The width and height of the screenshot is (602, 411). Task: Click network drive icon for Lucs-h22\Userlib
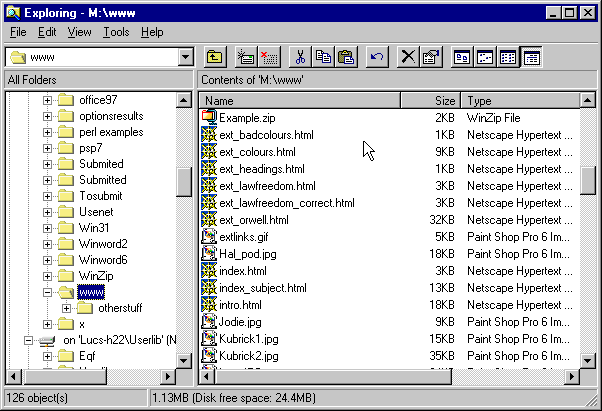point(48,340)
